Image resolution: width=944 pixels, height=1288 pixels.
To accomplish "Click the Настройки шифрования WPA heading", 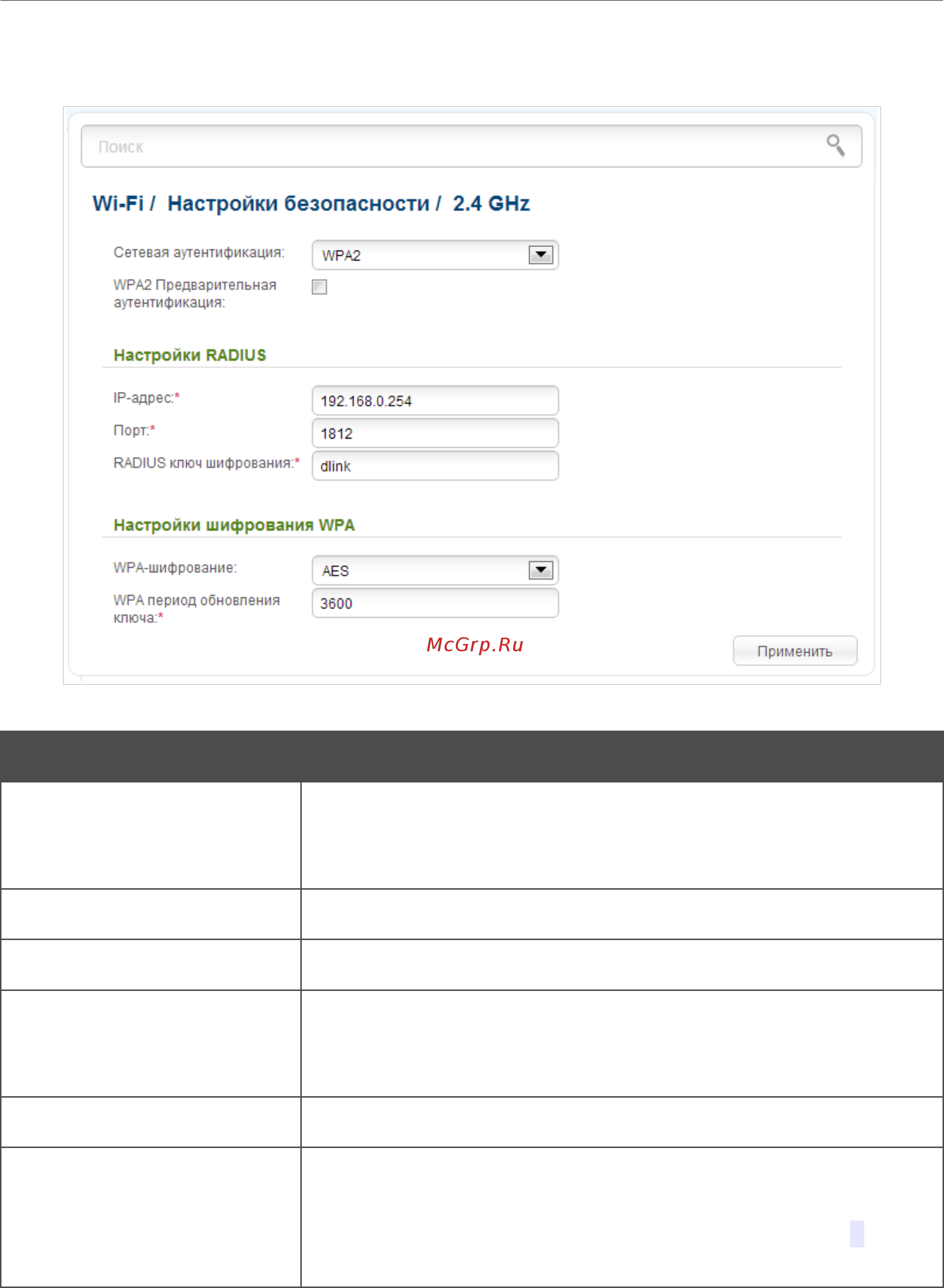I will pos(234,525).
